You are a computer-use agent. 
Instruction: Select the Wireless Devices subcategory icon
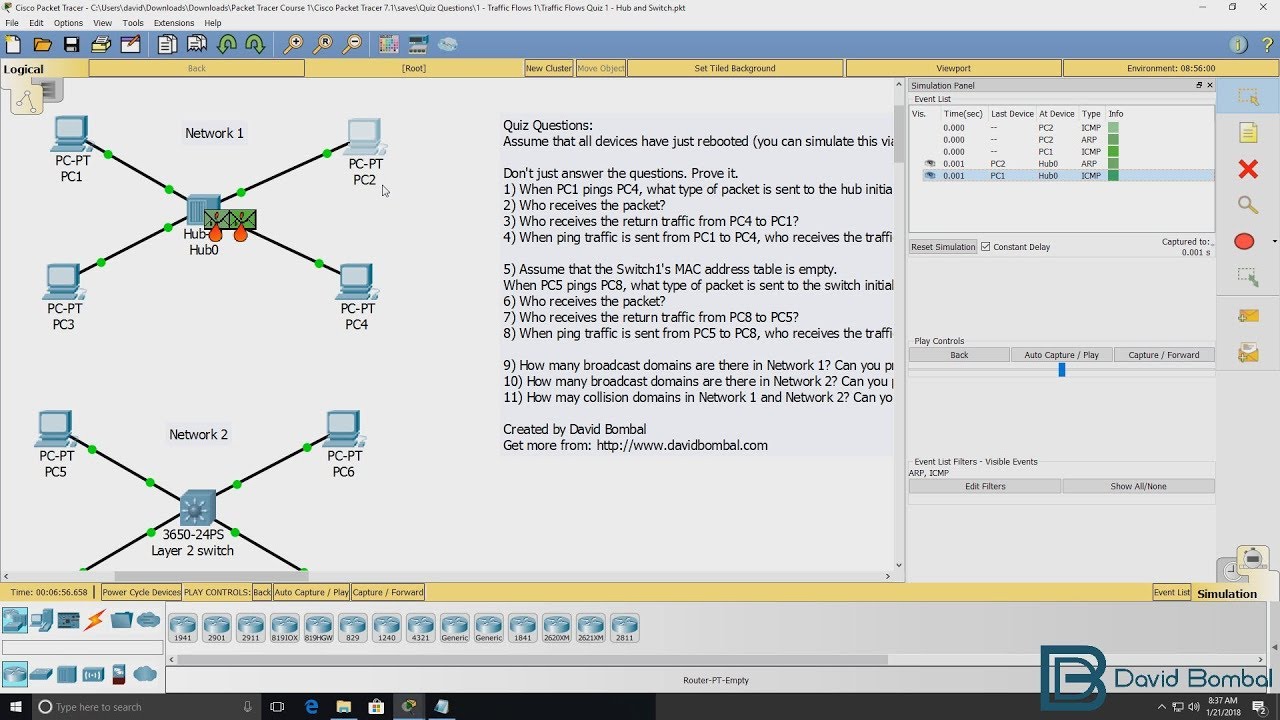[94, 675]
